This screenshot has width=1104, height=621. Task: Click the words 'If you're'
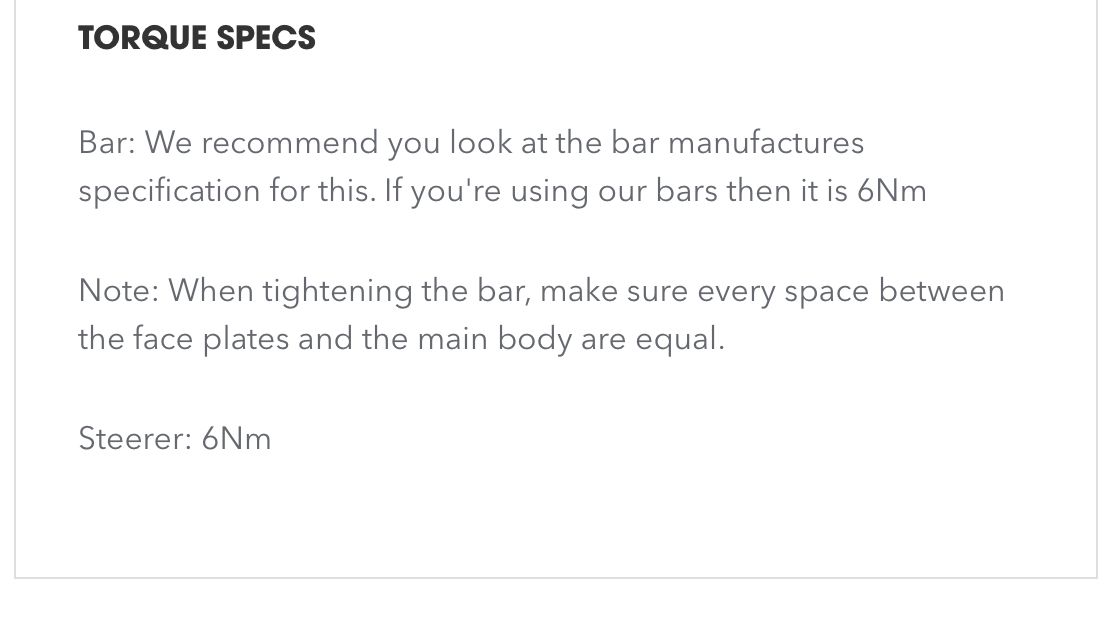click(x=443, y=191)
